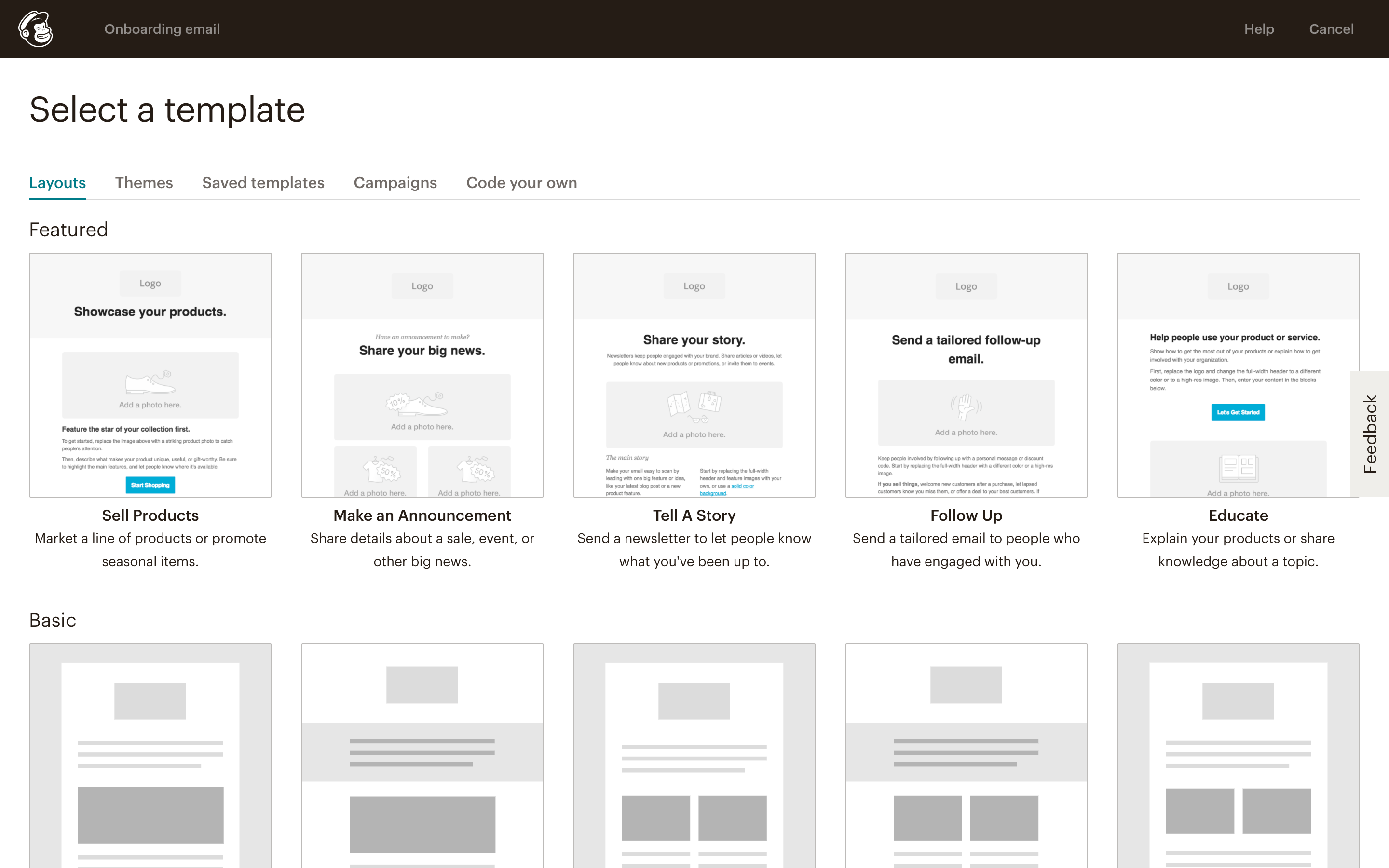1389x868 pixels.
Task: Go to the Campaigns tab
Action: (395, 183)
